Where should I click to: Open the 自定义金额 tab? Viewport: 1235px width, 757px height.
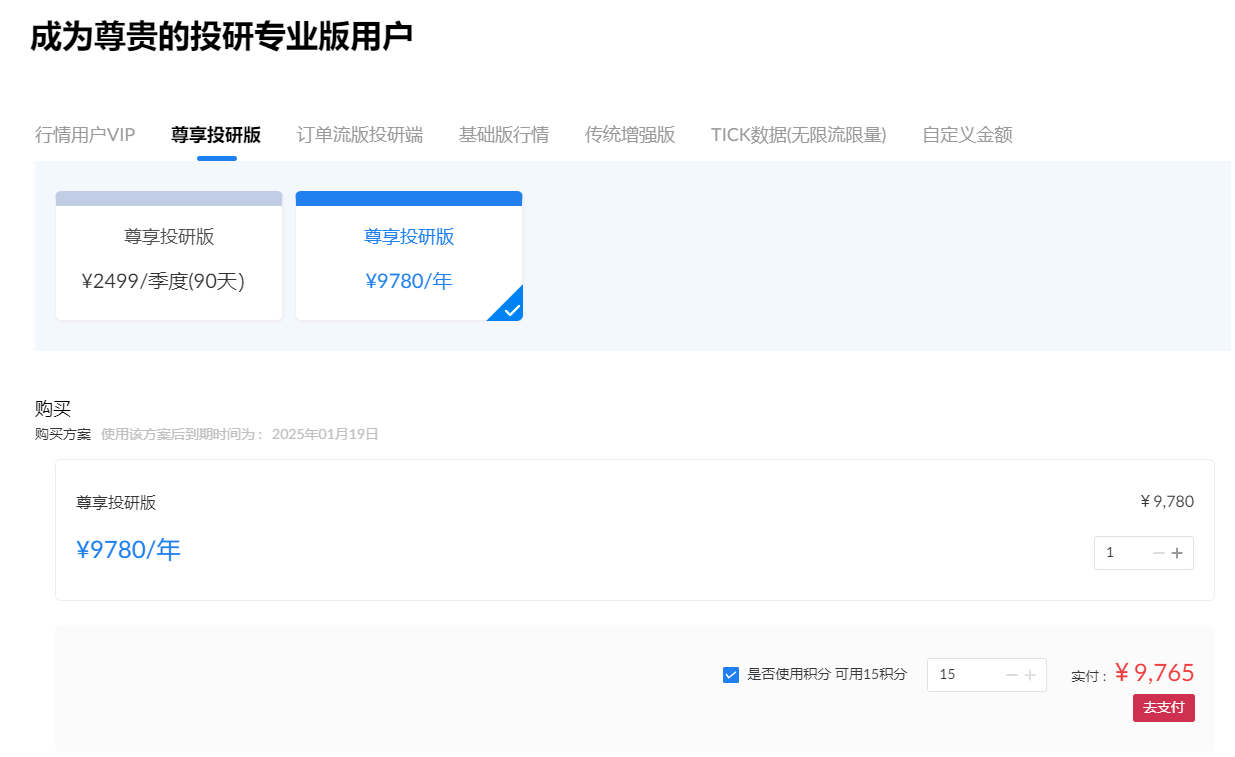point(968,135)
